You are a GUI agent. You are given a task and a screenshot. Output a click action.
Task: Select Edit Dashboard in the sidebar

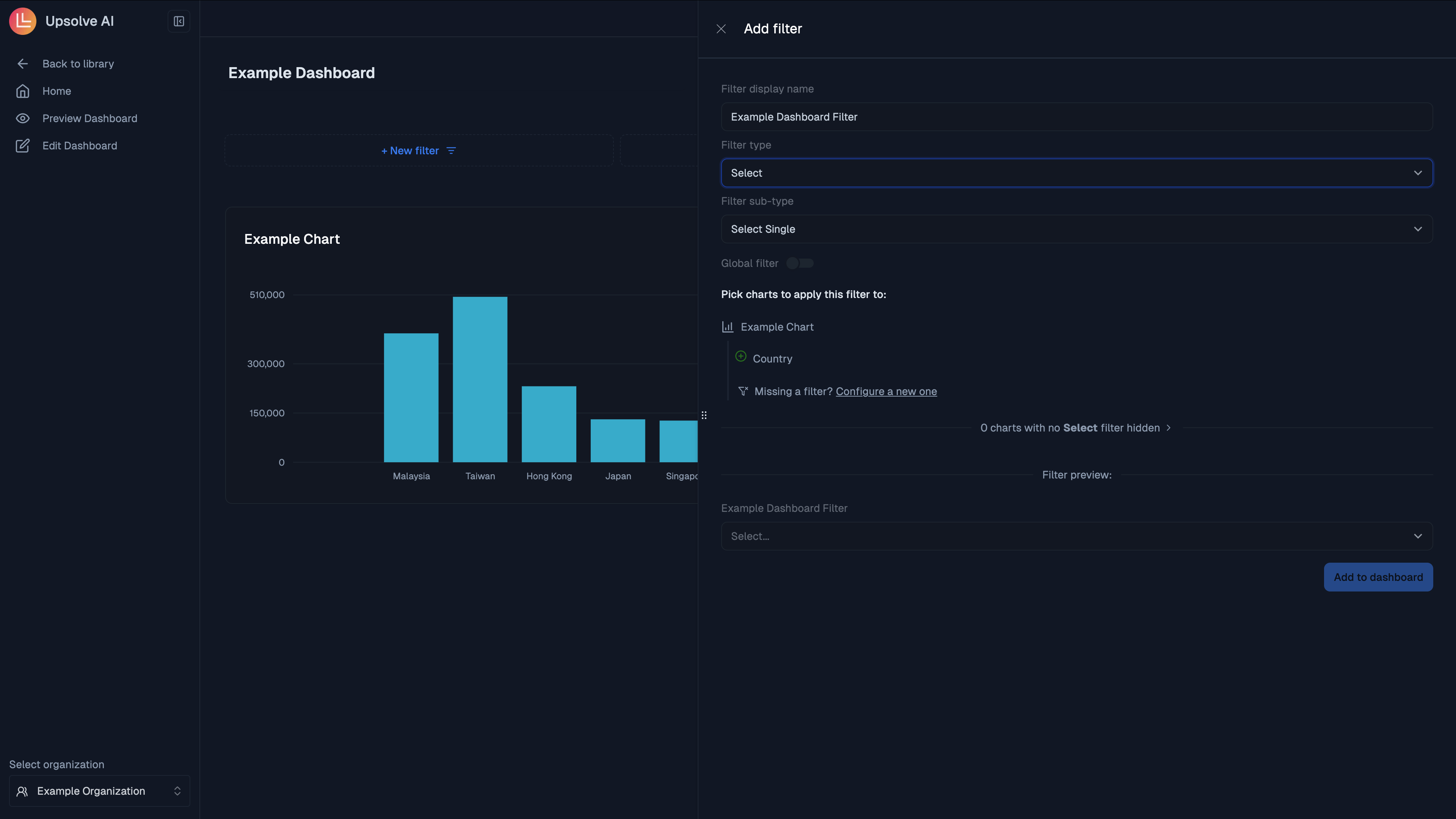(80, 145)
